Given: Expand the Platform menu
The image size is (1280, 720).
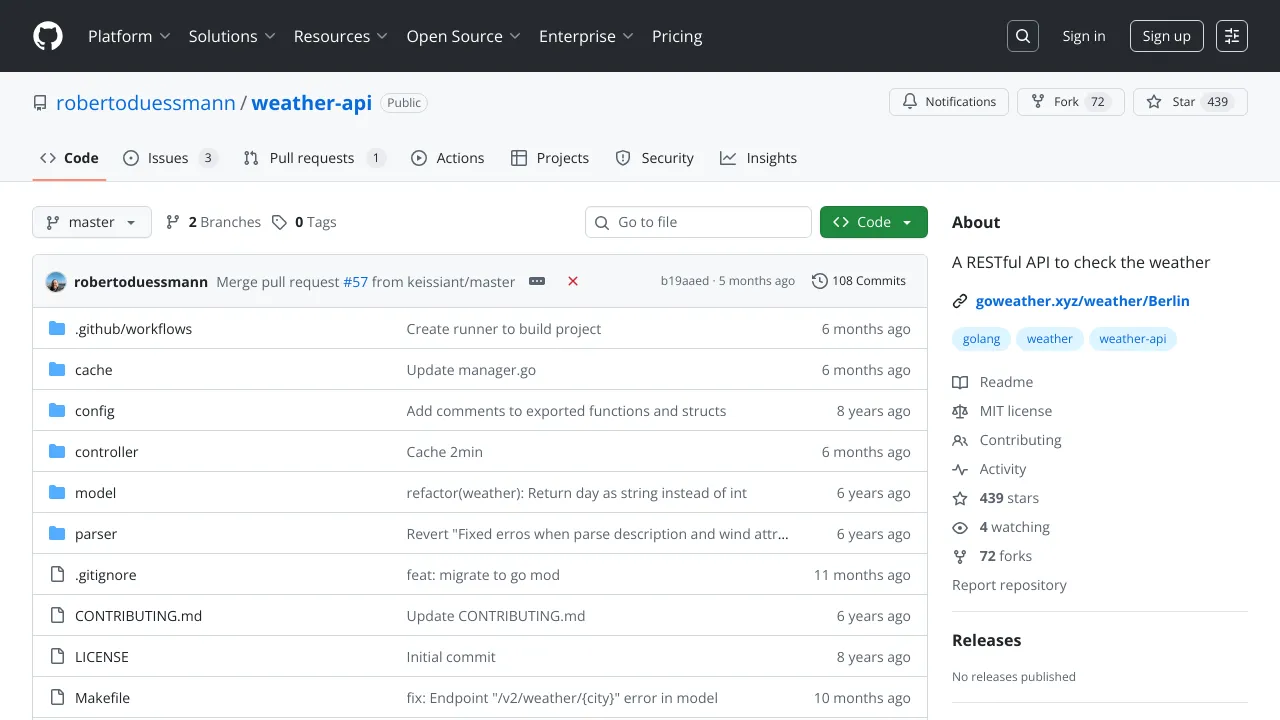Looking at the screenshot, I should point(129,36).
